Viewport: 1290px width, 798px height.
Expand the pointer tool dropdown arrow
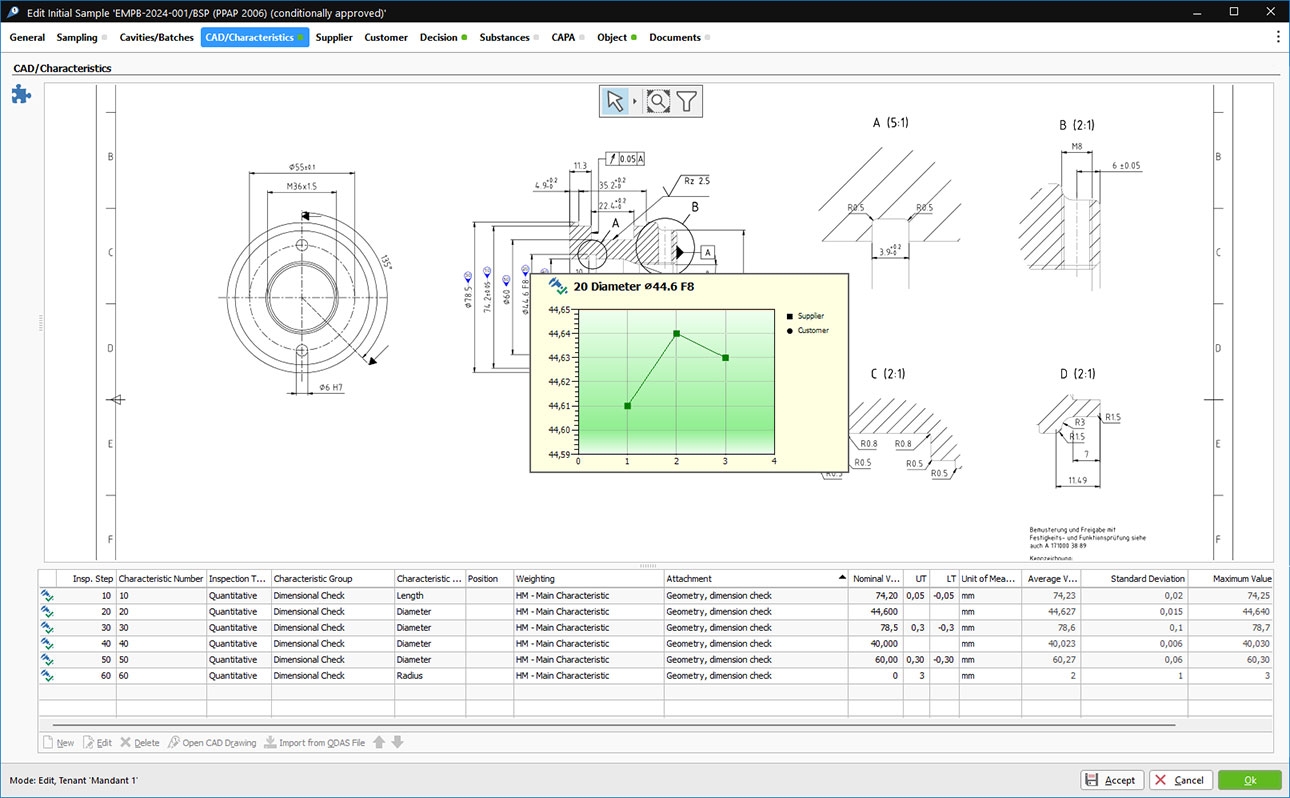[x=635, y=102]
